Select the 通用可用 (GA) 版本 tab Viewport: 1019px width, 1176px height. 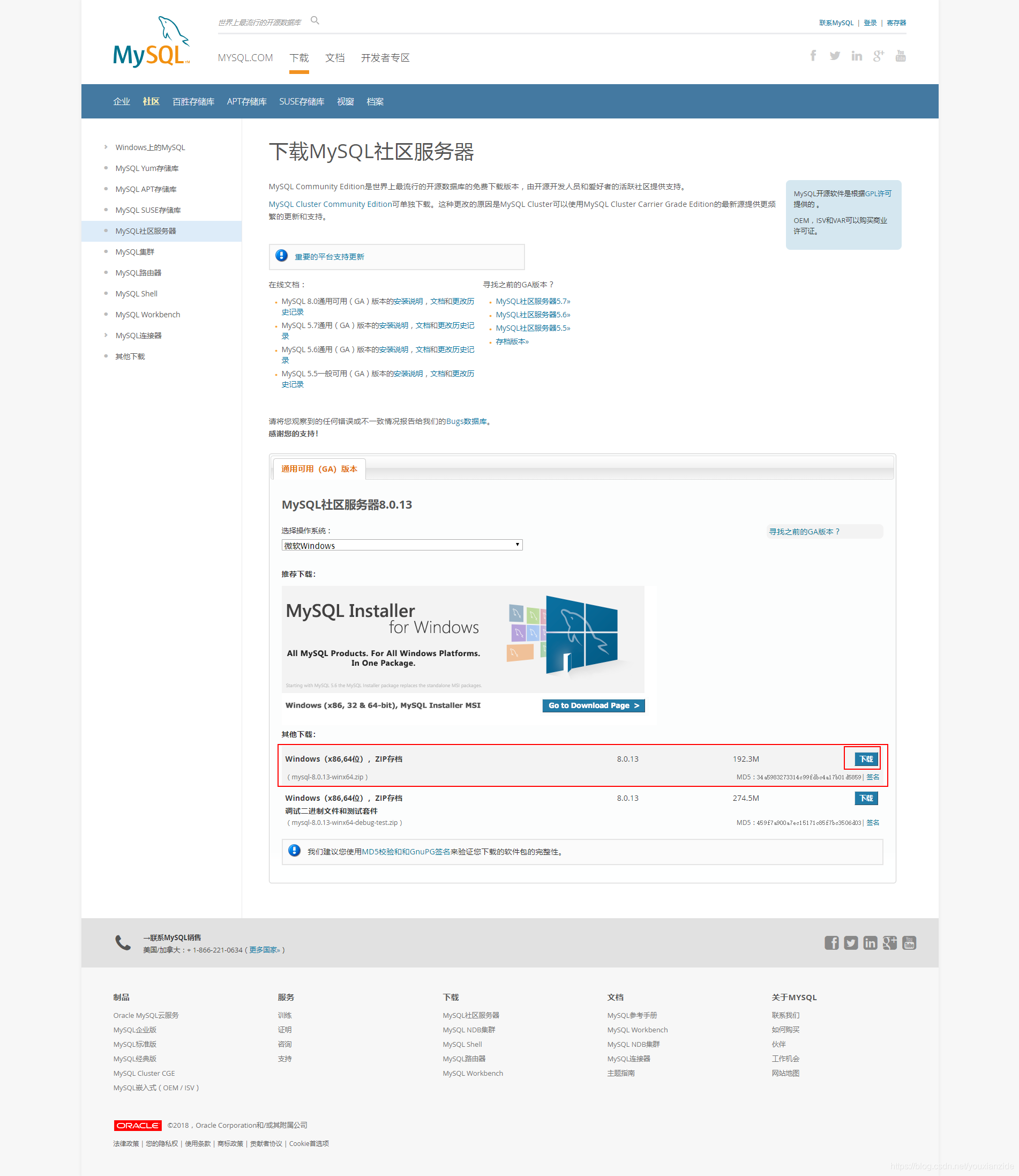click(319, 469)
